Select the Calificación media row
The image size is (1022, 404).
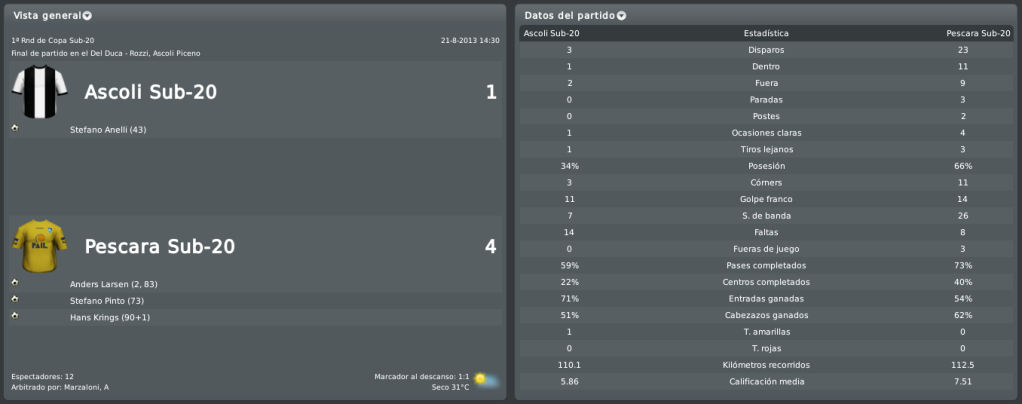tap(766, 382)
